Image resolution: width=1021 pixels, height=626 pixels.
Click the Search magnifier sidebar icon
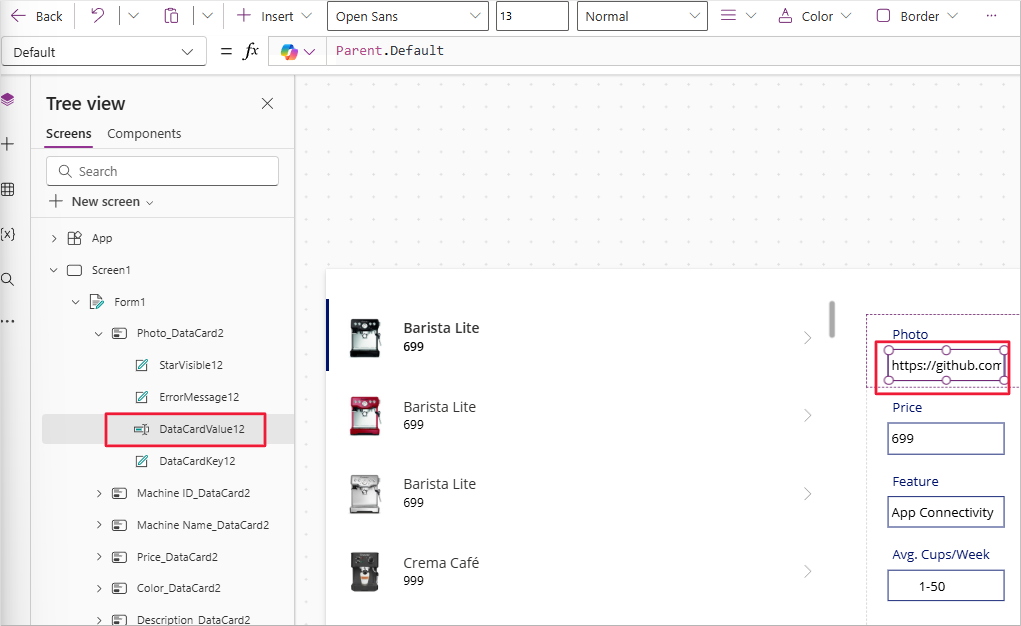[x=8, y=279]
